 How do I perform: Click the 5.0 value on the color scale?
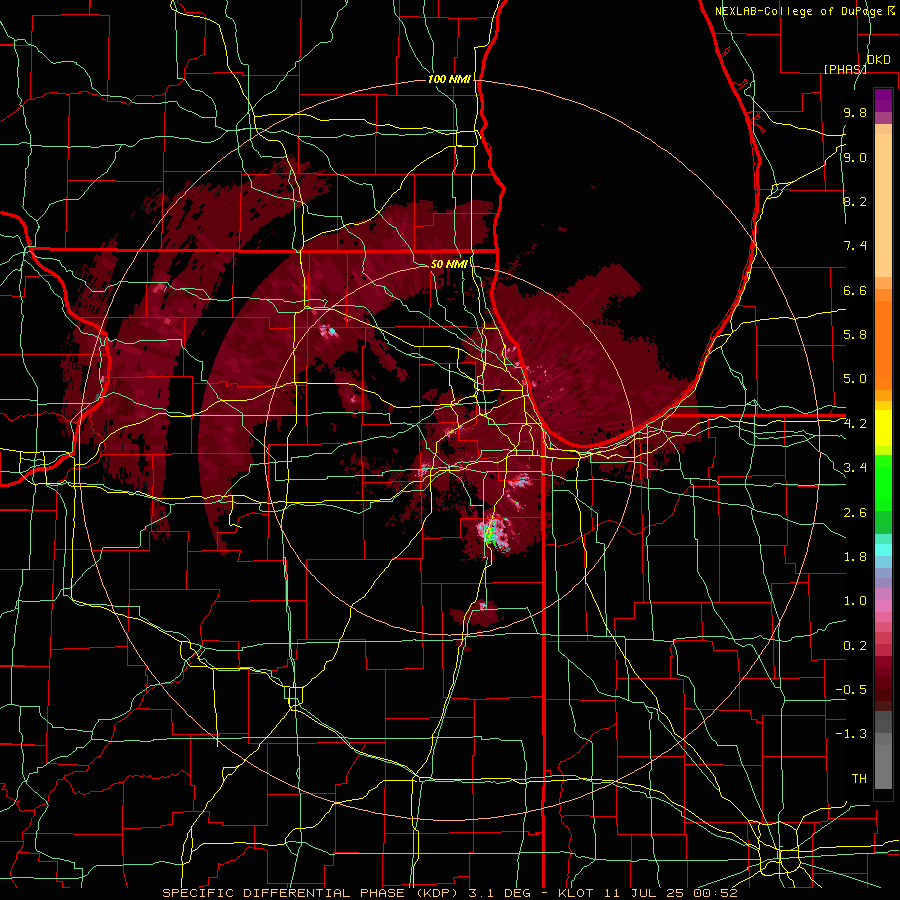pos(855,379)
